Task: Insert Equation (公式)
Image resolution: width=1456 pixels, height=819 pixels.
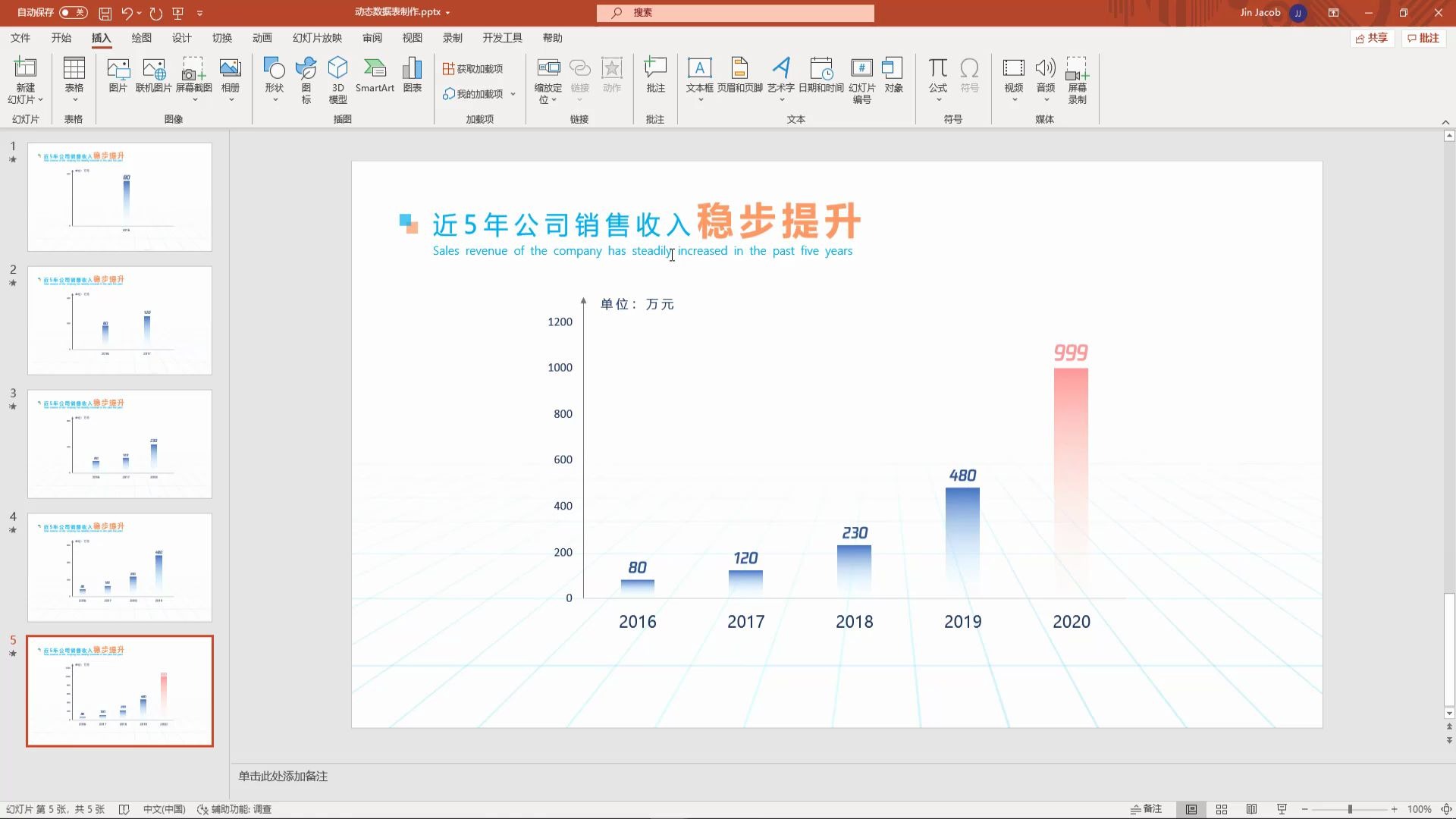Action: coord(938,80)
